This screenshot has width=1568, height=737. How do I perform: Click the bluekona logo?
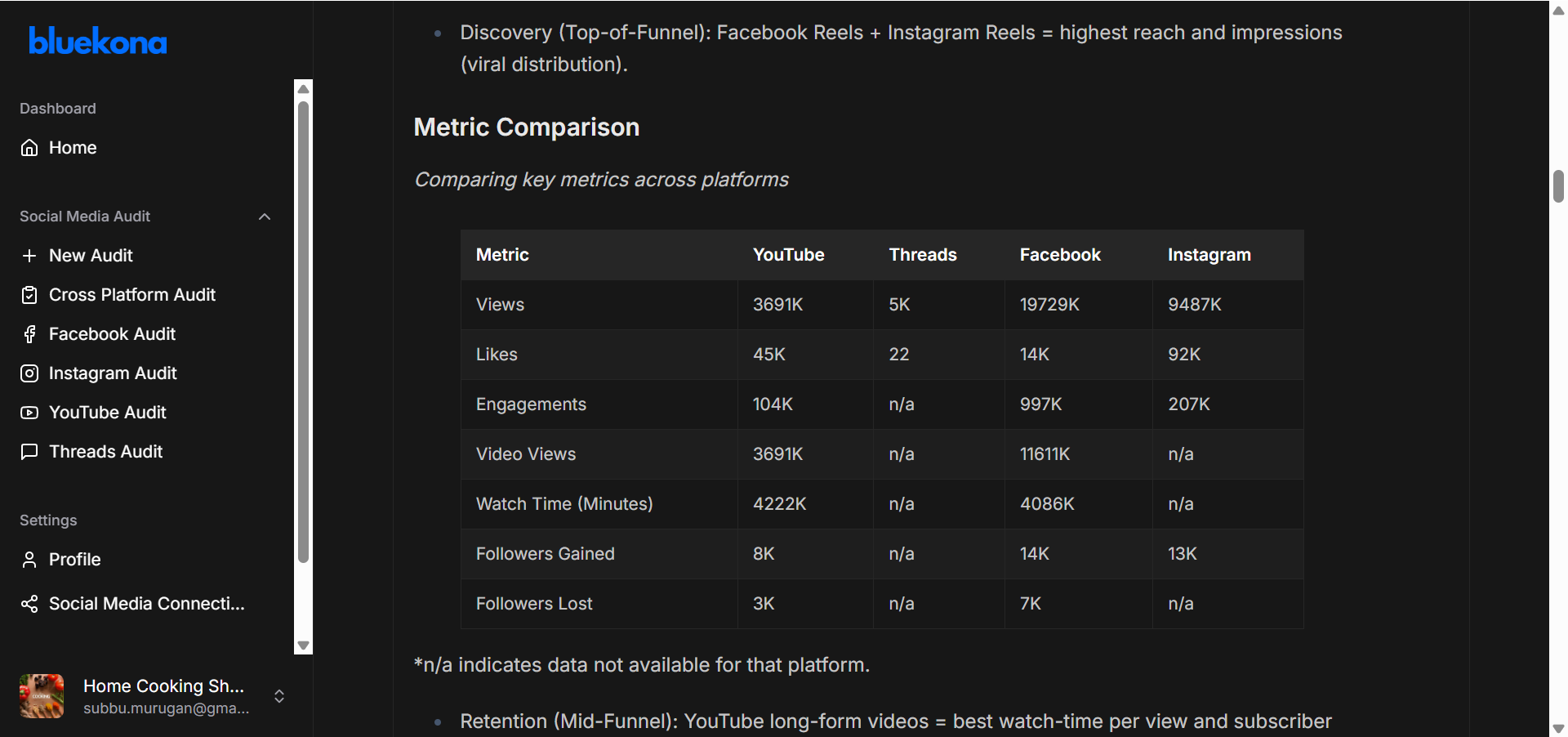[x=97, y=41]
